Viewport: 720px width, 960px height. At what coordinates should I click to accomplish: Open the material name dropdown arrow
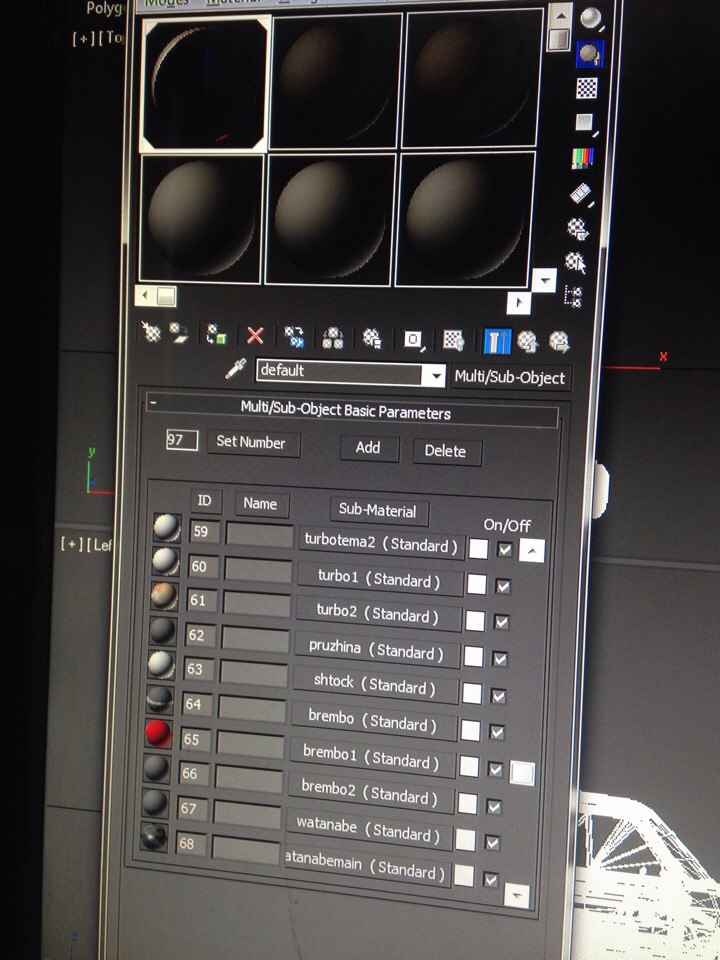click(x=435, y=375)
